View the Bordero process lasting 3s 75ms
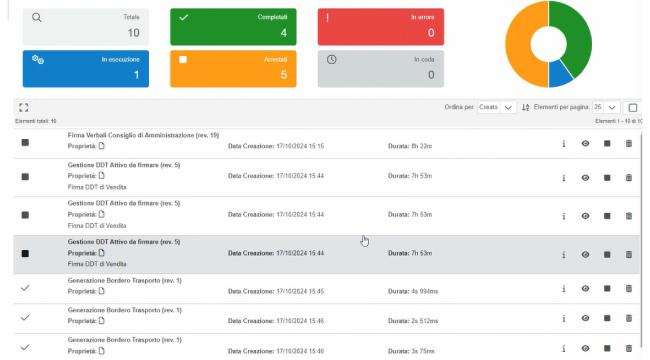650x360 pixels. (x=585, y=348)
